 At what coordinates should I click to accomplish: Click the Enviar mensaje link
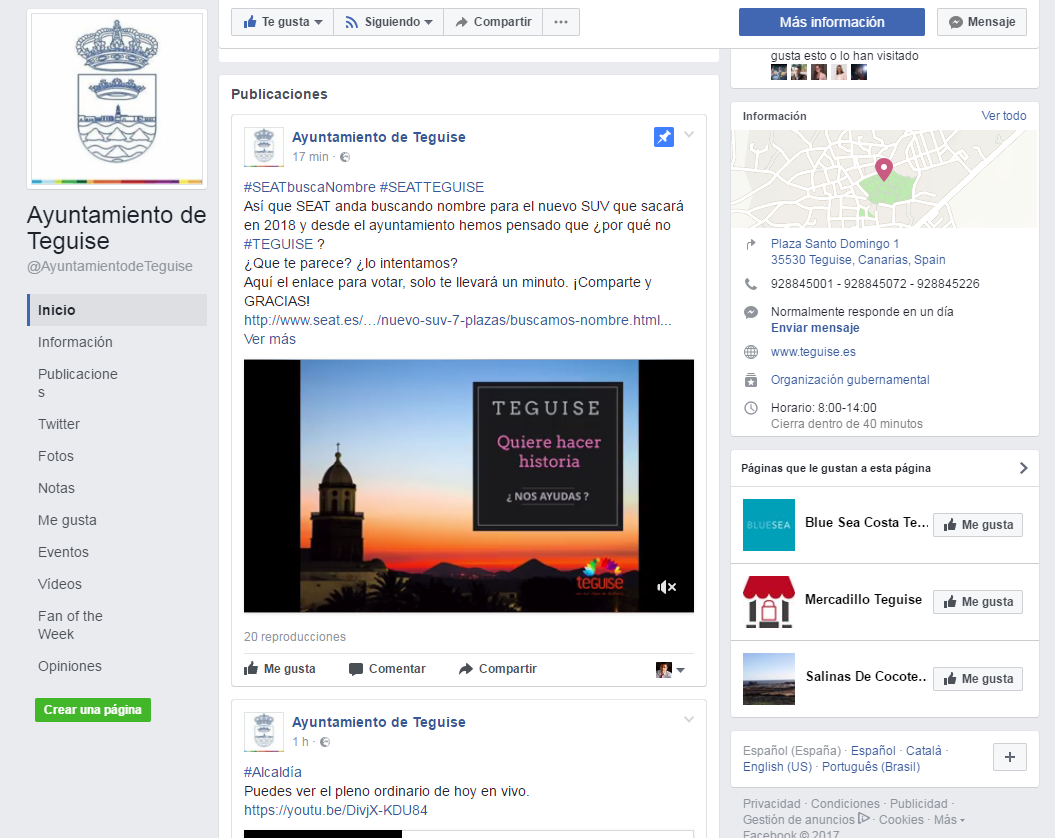(815, 328)
